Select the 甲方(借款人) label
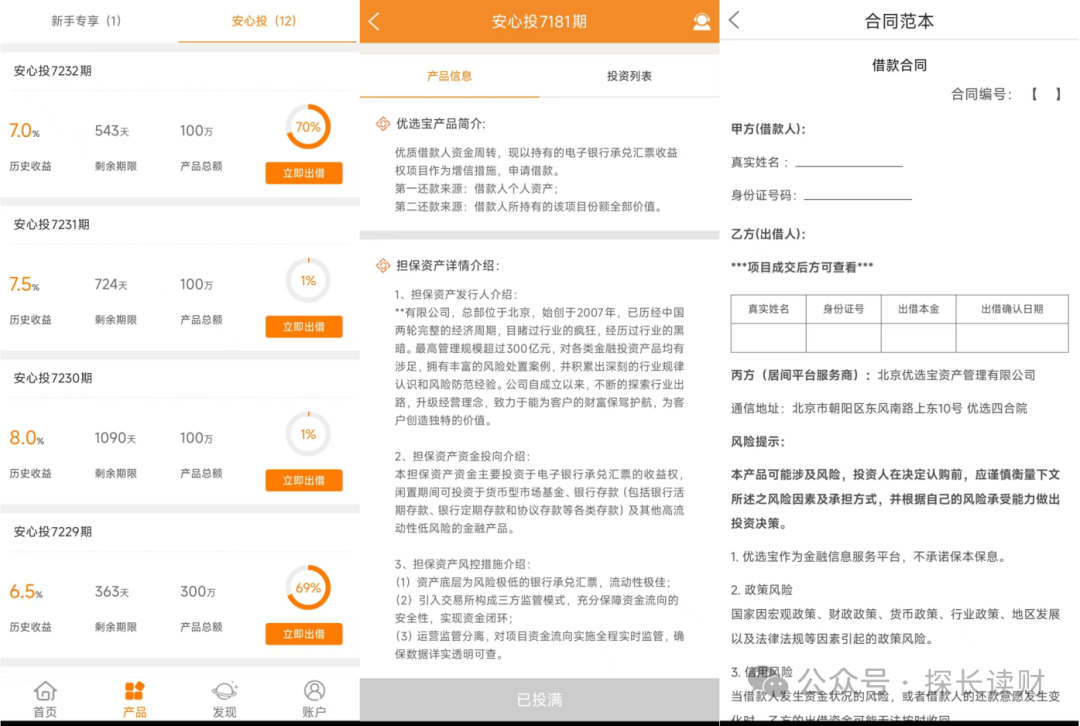Image resolution: width=1080 pixels, height=726 pixels. pyautogui.click(x=768, y=129)
